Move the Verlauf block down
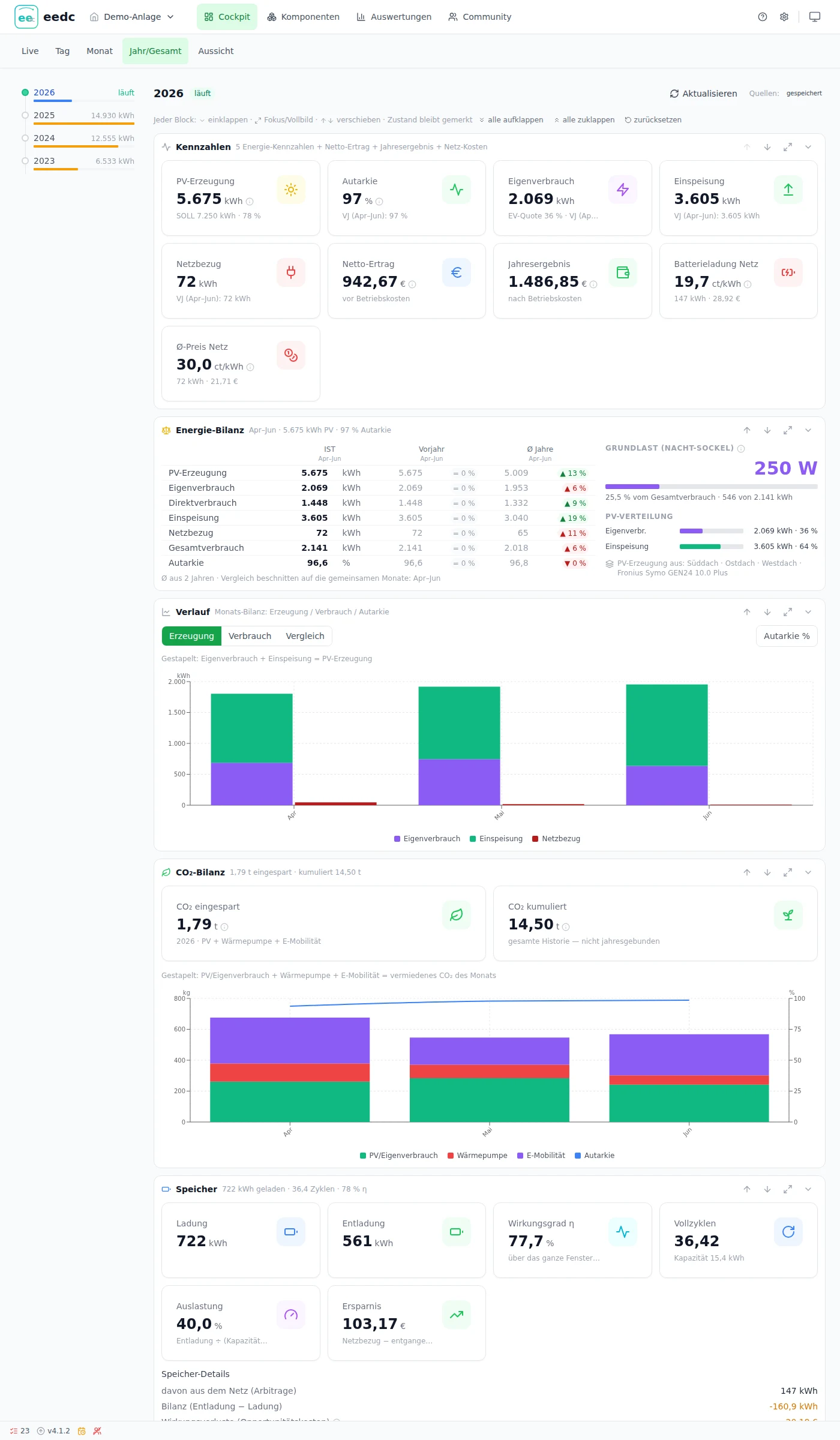840x1440 pixels. (767, 612)
